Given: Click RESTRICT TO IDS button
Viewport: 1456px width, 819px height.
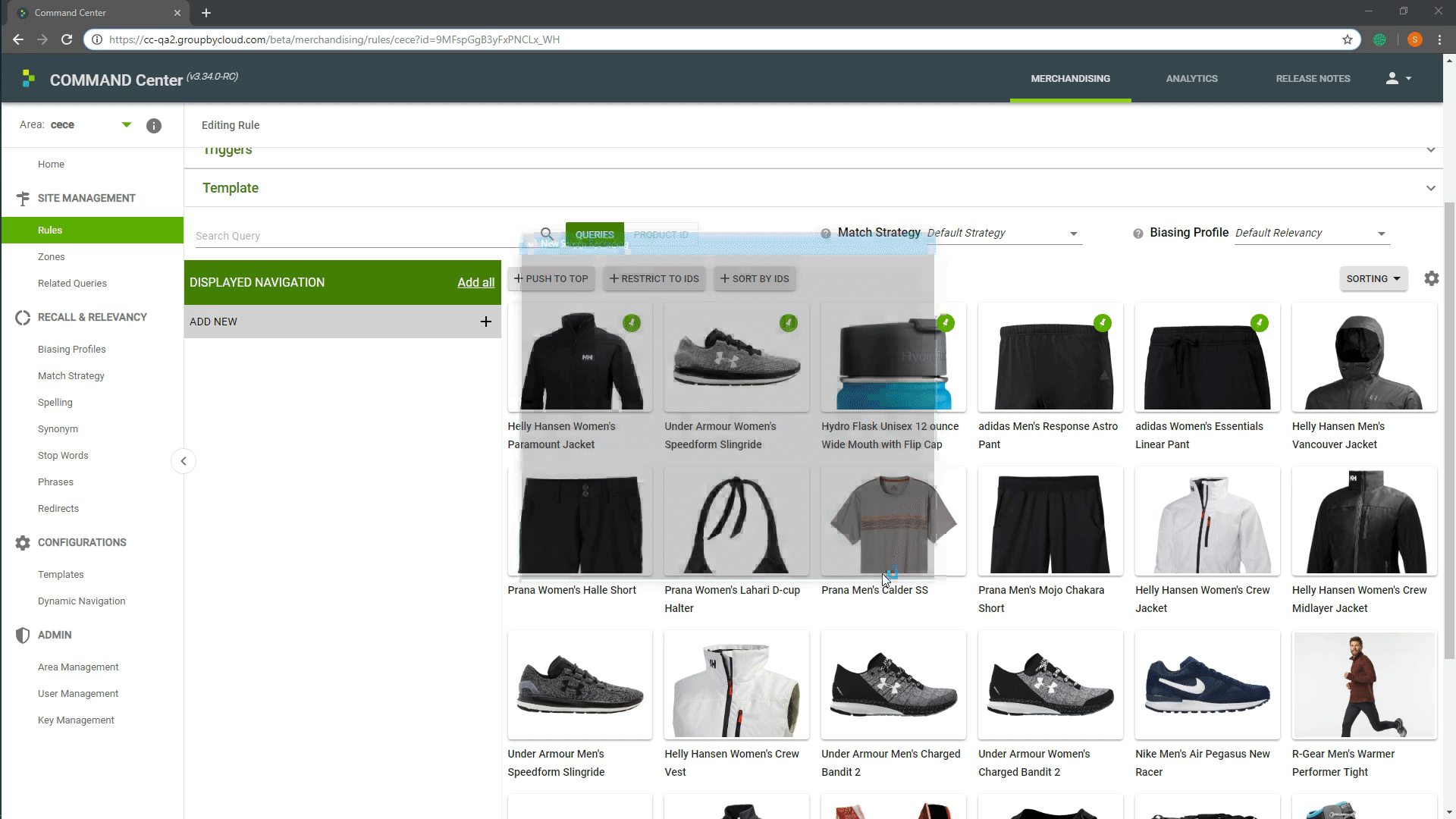Looking at the screenshot, I should point(654,279).
